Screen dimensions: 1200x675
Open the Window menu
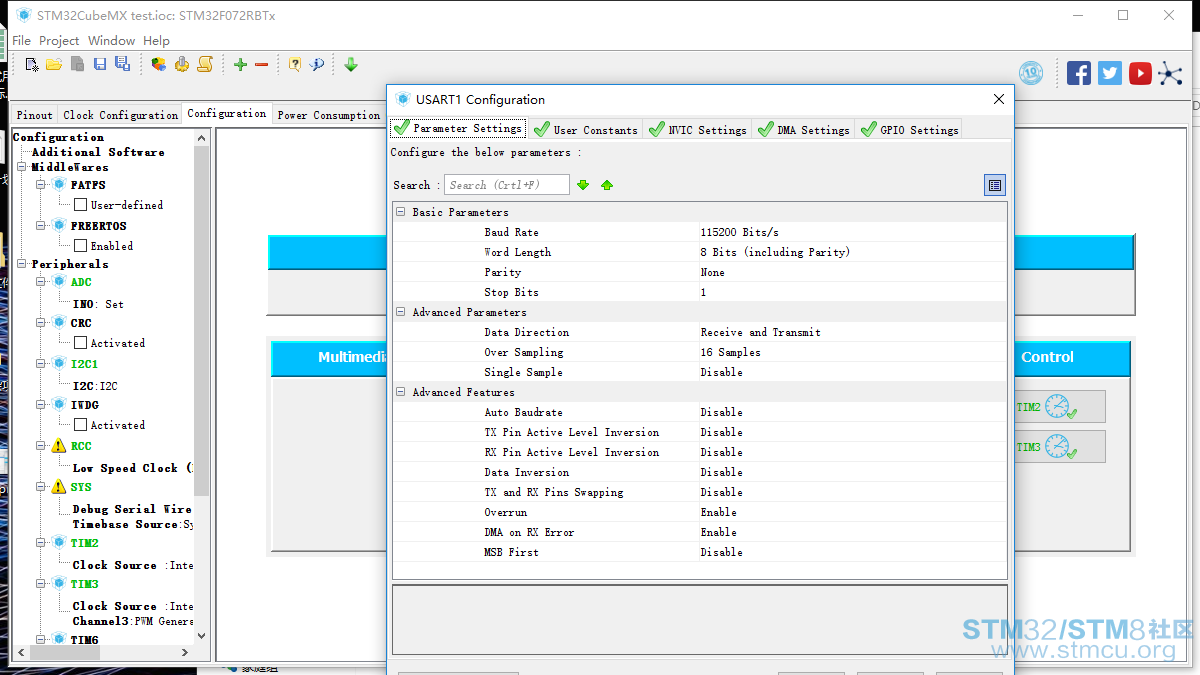point(111,41)
